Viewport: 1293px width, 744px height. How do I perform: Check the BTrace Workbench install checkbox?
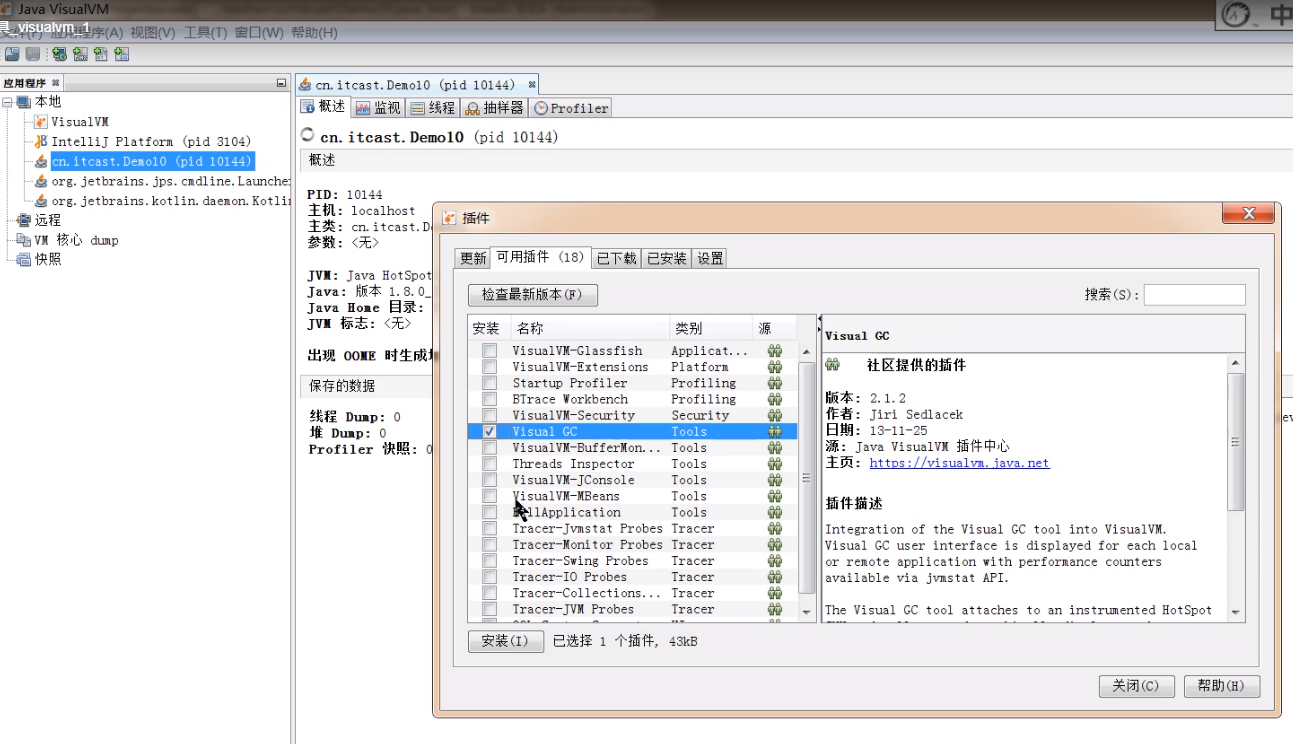pyautogui.click(x=489, y=399)
